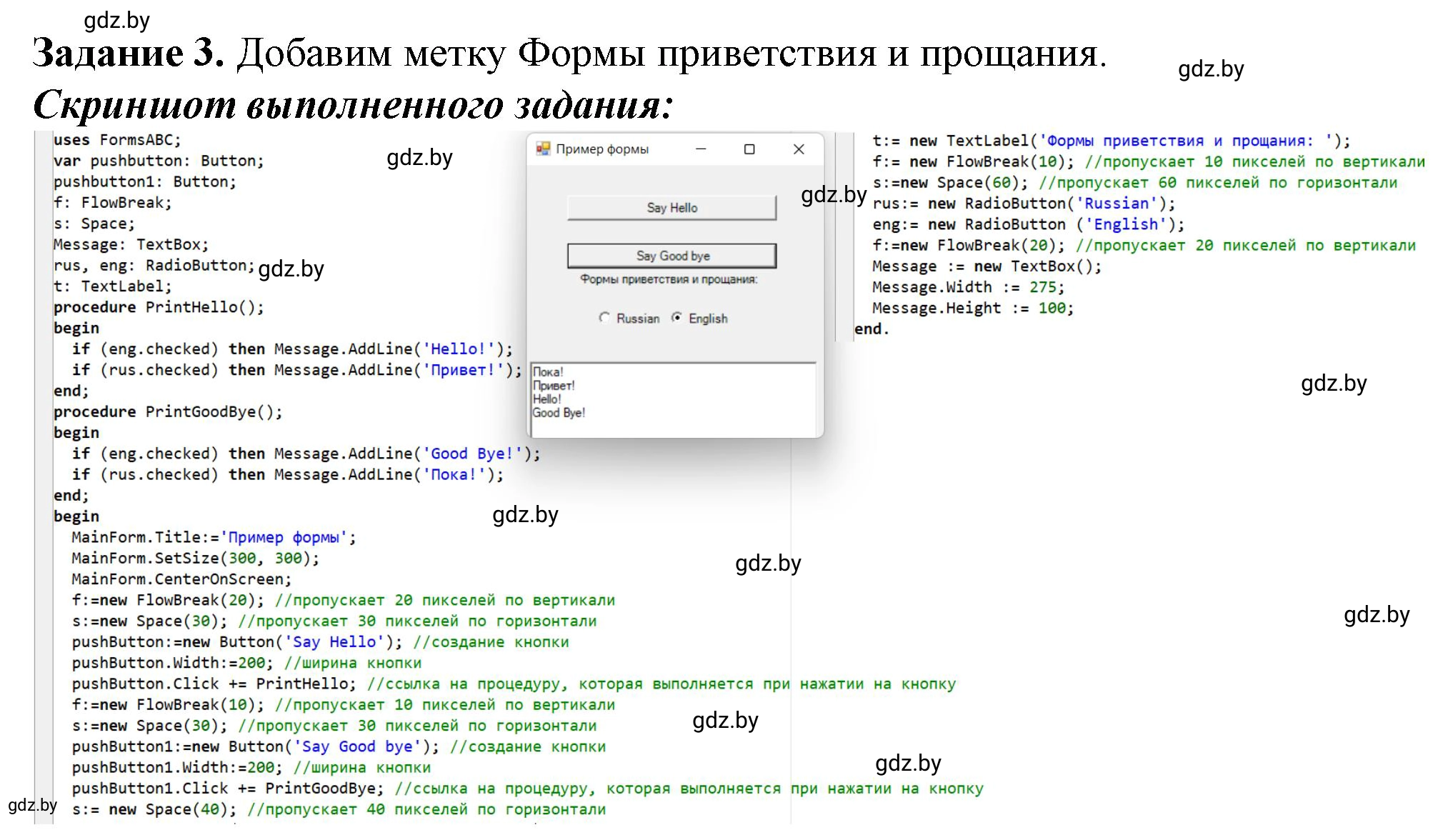Click the 'rus, eng: RadioButton;' code line
This screenshot has height=840, width=1453.
154,265
